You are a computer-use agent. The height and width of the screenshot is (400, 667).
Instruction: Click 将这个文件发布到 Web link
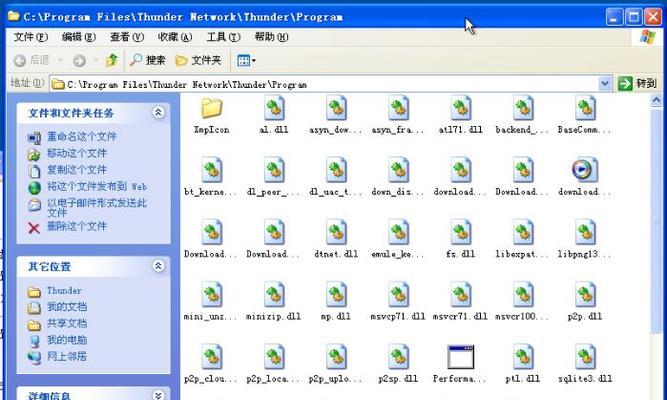pos(97,186)
